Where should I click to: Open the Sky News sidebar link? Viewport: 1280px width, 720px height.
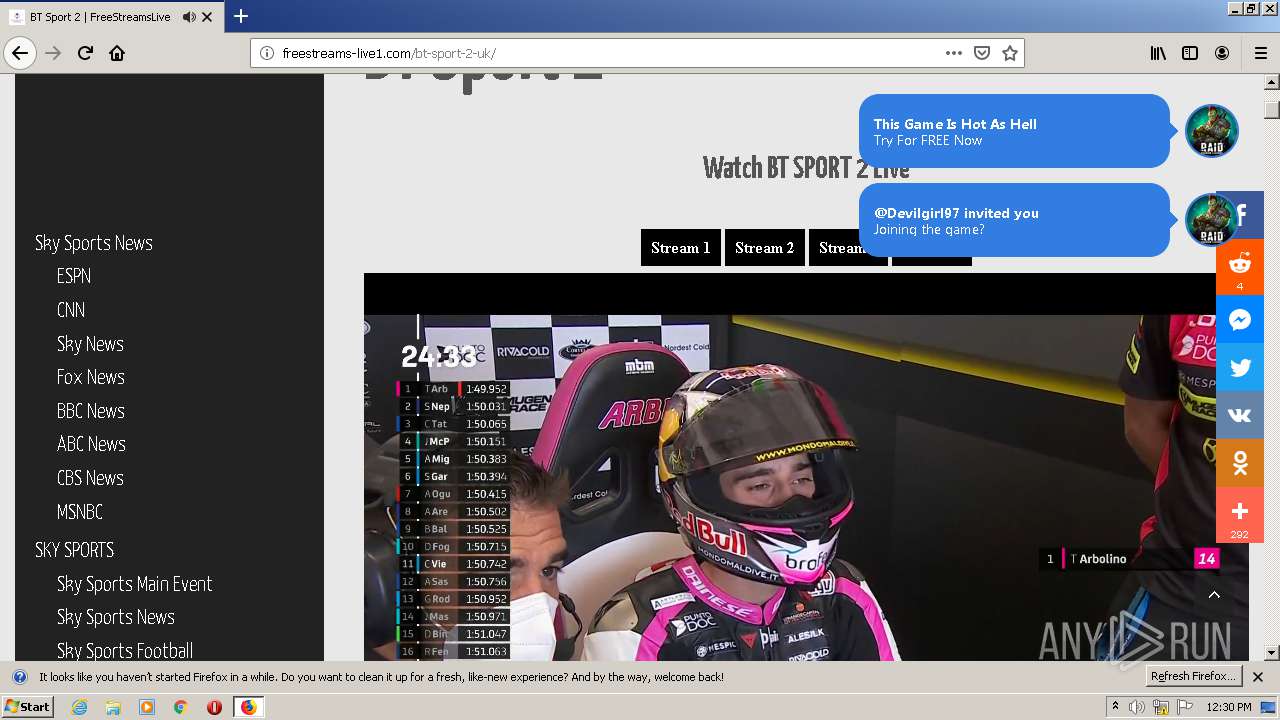pos(90,344)
